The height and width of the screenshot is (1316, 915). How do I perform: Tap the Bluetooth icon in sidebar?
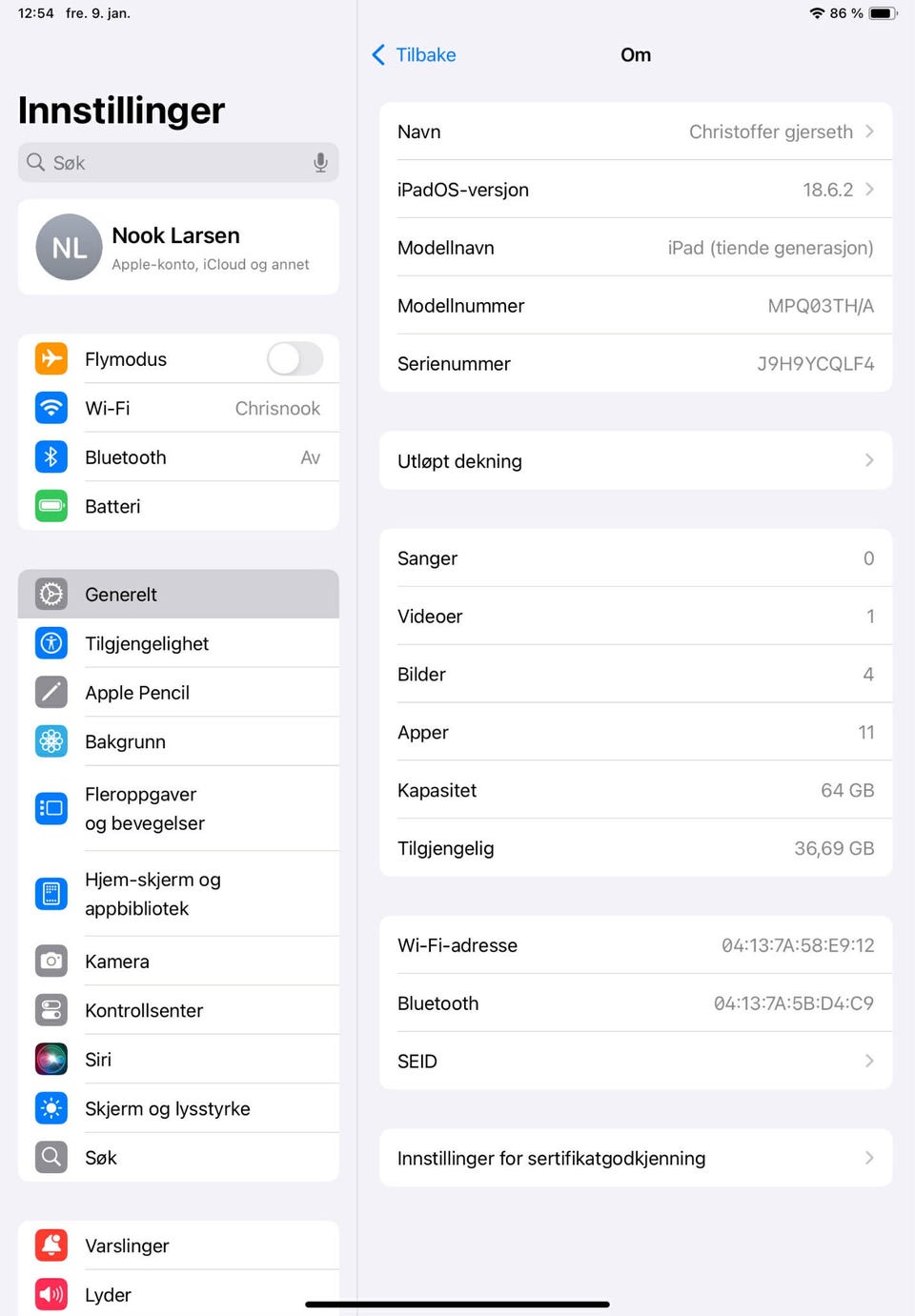click(x=51, y=457)
